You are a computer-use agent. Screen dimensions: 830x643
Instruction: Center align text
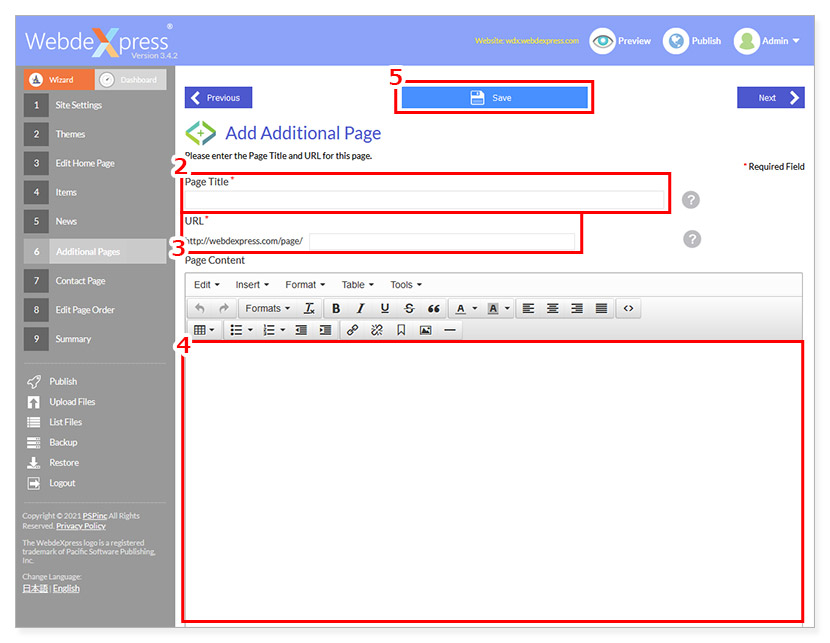553,309
